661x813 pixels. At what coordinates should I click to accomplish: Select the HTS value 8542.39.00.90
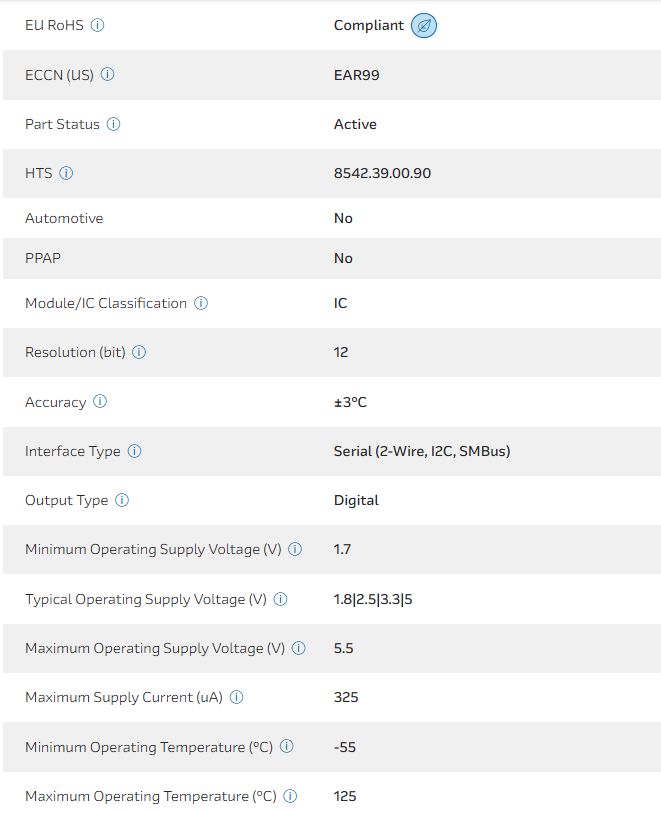(382, 173)
